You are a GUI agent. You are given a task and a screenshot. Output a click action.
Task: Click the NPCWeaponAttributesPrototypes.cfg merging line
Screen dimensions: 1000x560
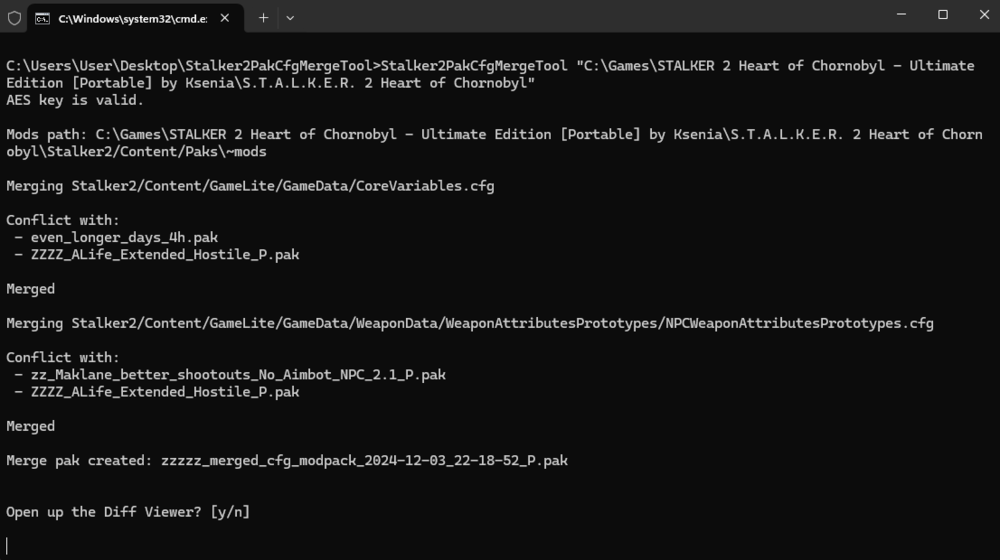coord(470,323)
